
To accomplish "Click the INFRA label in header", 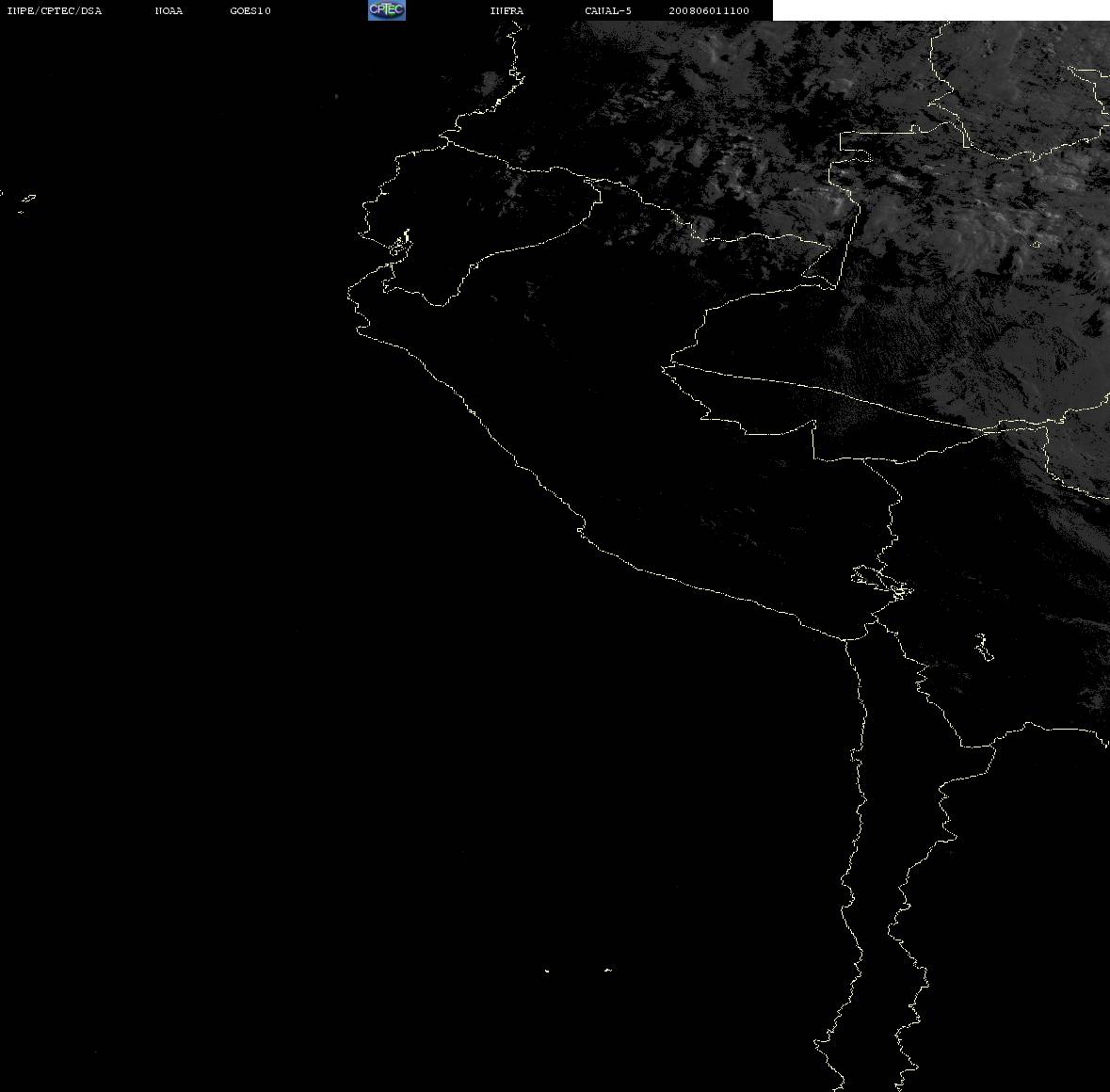I will click(507, 10).
